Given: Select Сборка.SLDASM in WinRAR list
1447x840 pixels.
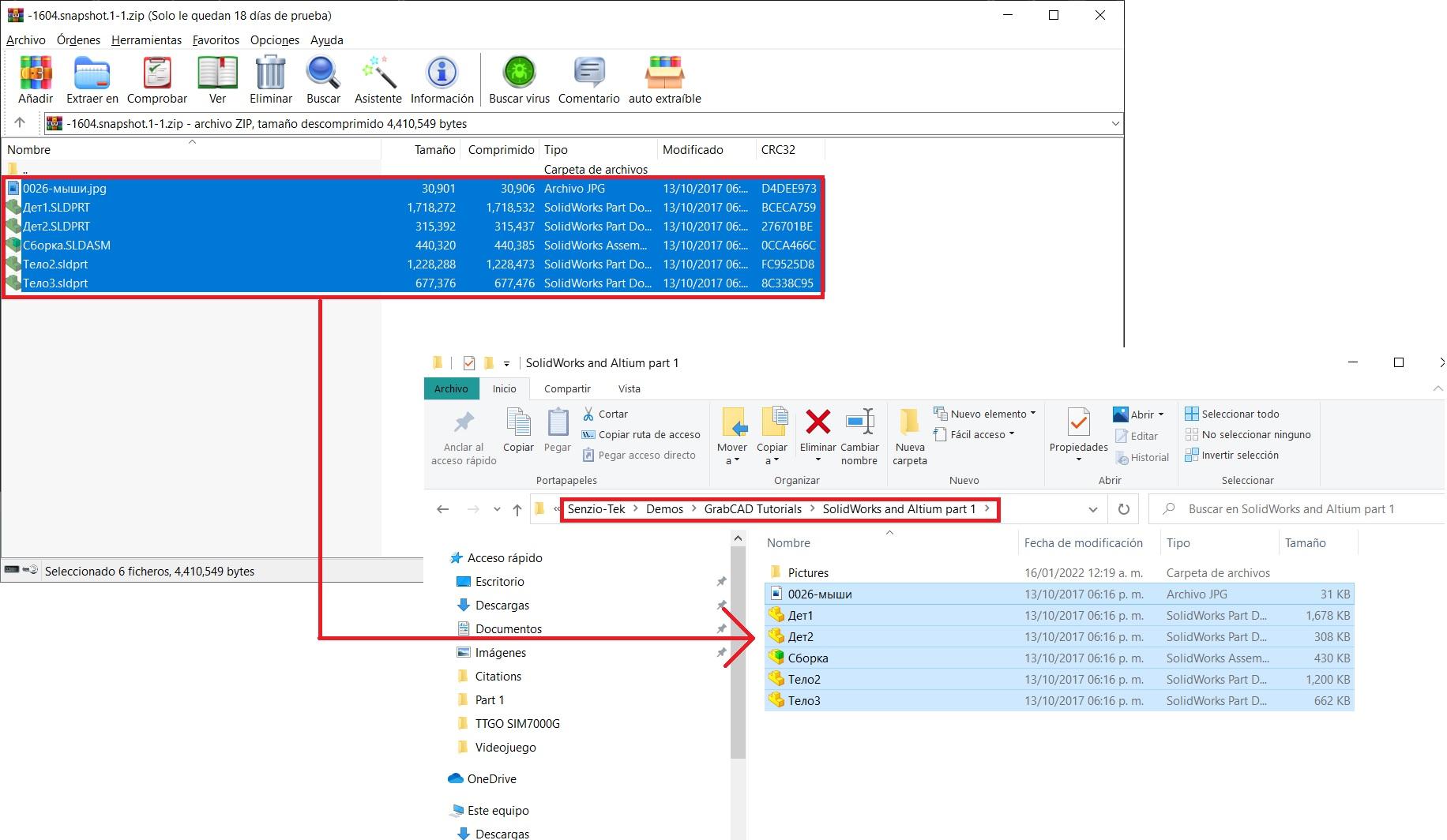Looking at the screenshot, I should pos(412,246).
